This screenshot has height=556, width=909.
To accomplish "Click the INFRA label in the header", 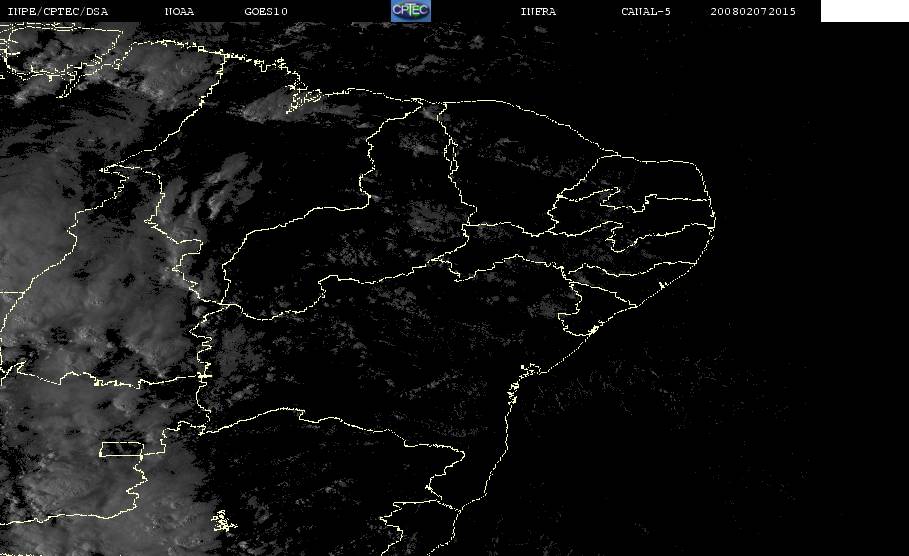I will (x=538, y=11).
